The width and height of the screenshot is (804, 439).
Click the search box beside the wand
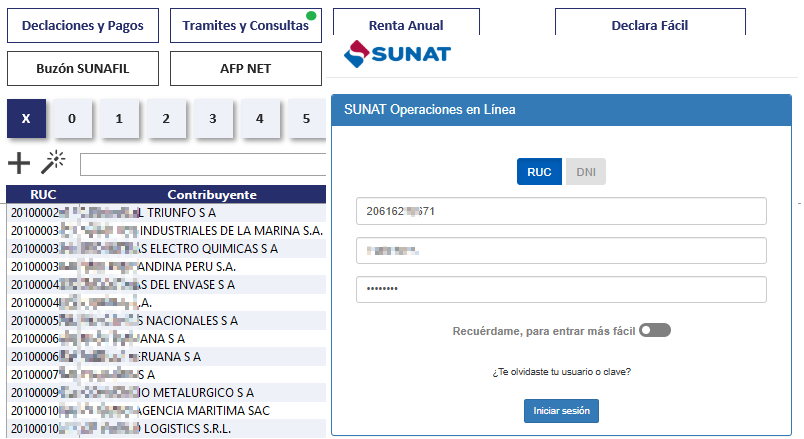203,164
